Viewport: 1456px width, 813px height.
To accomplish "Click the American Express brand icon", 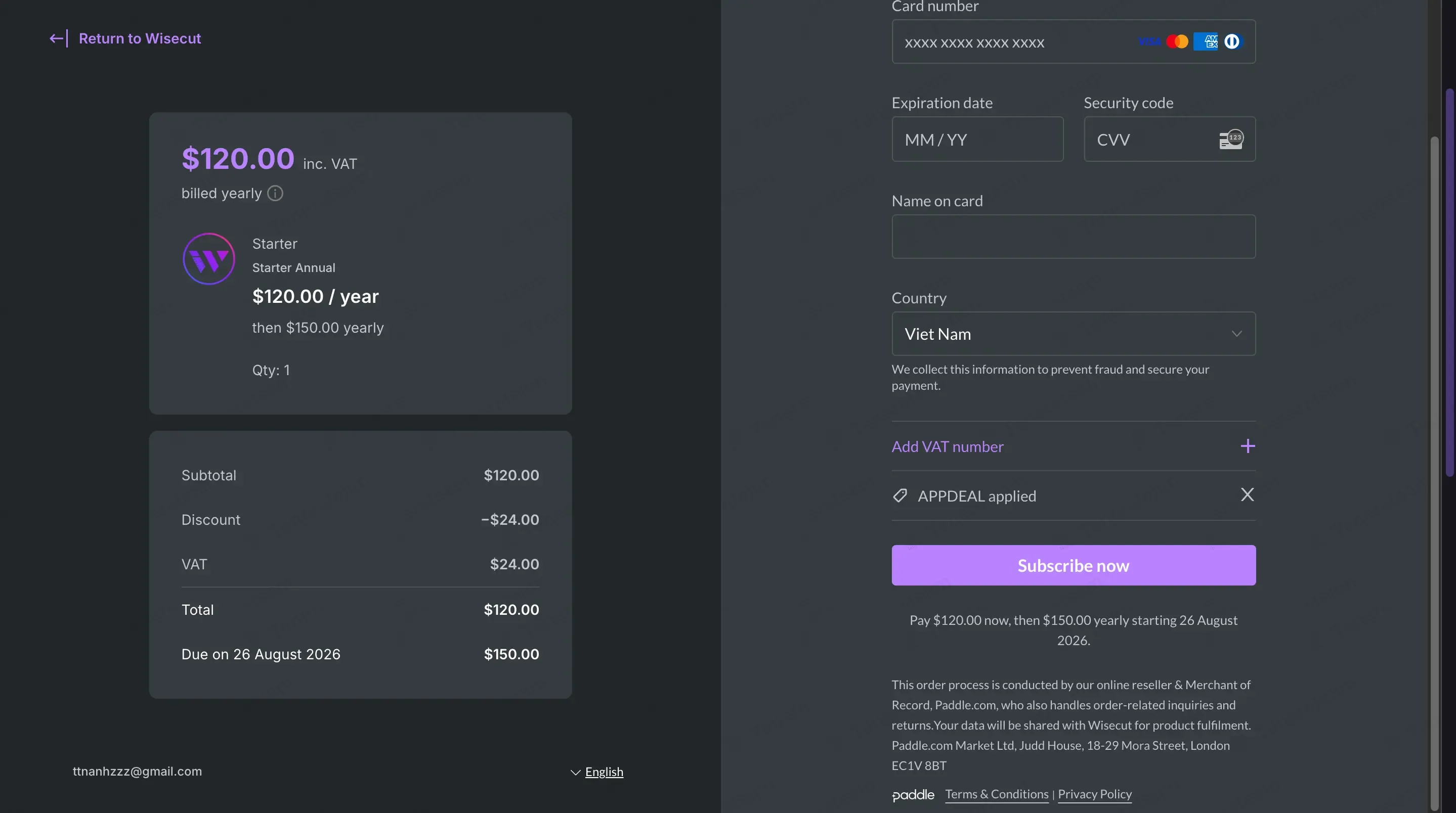I will pos(1205,42).
